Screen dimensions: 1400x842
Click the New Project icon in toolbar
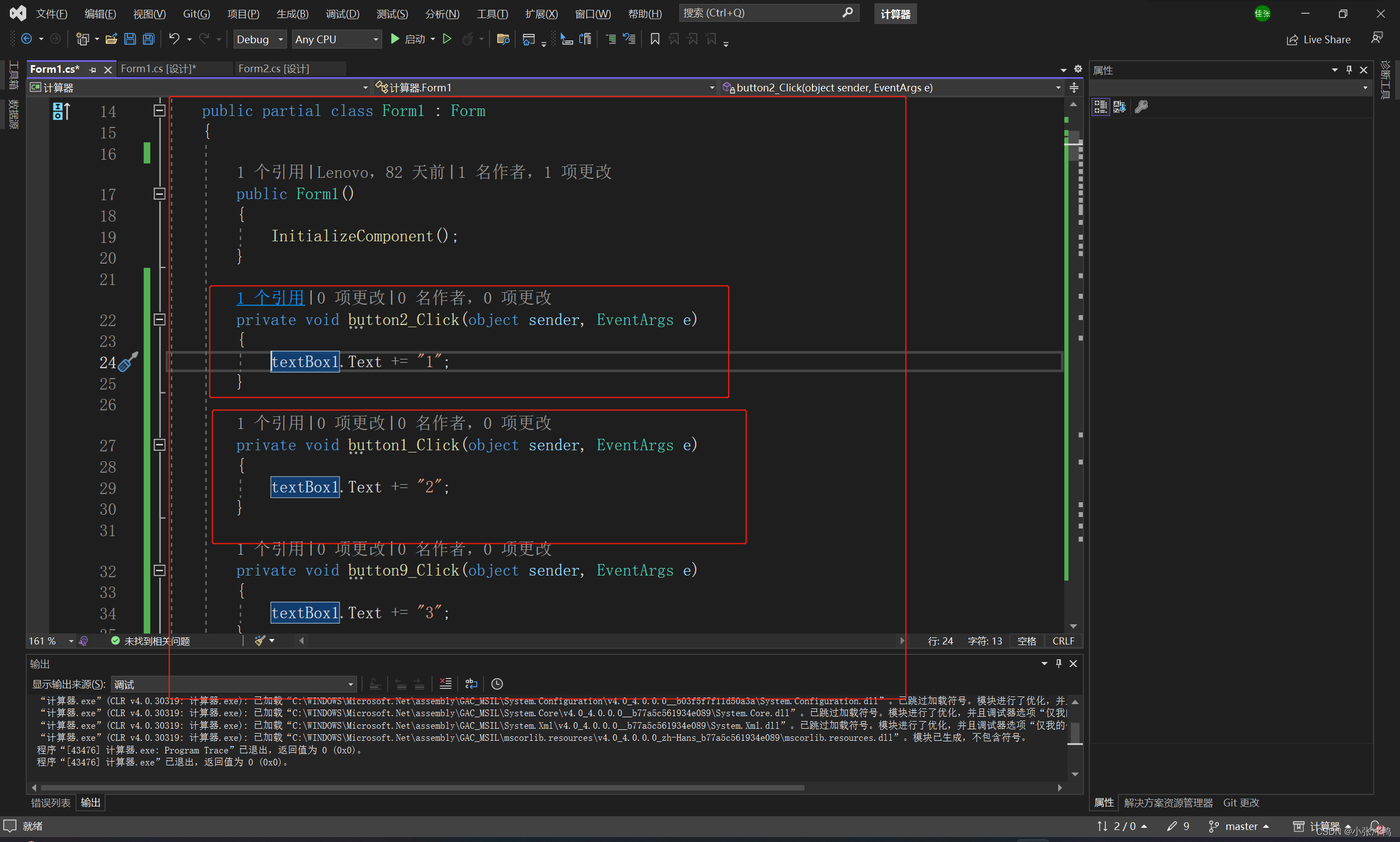point(83,39)
